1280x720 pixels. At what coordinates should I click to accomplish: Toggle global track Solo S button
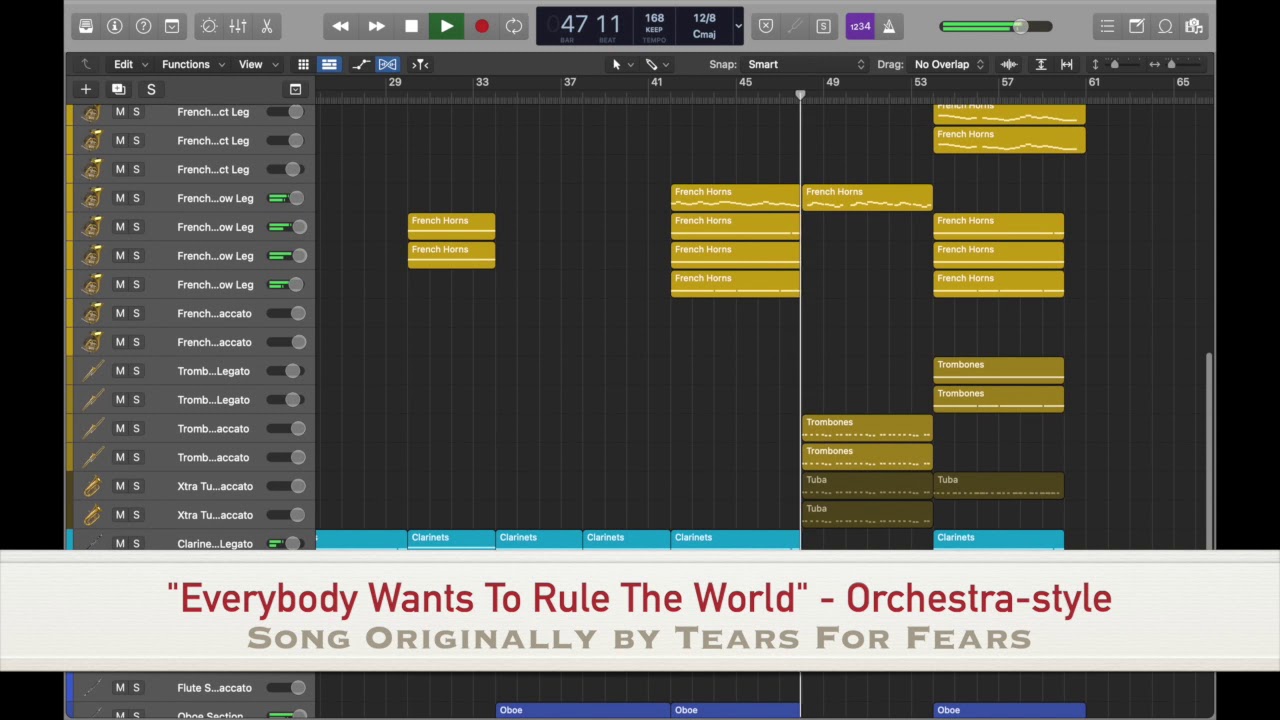(151, 89)
